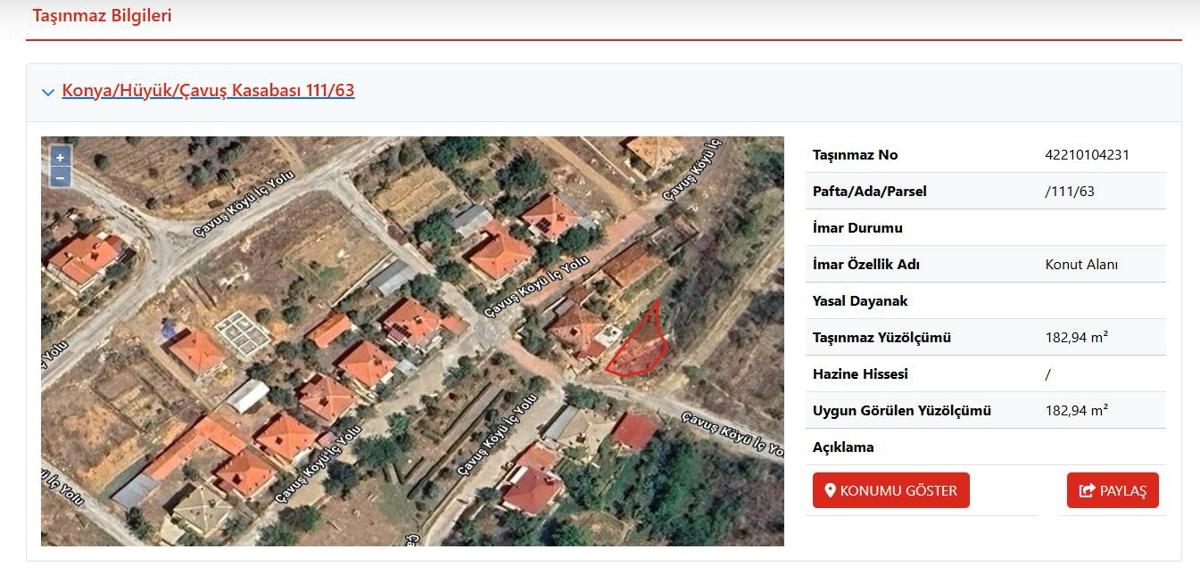Zoom in on the satellite map

60,157
